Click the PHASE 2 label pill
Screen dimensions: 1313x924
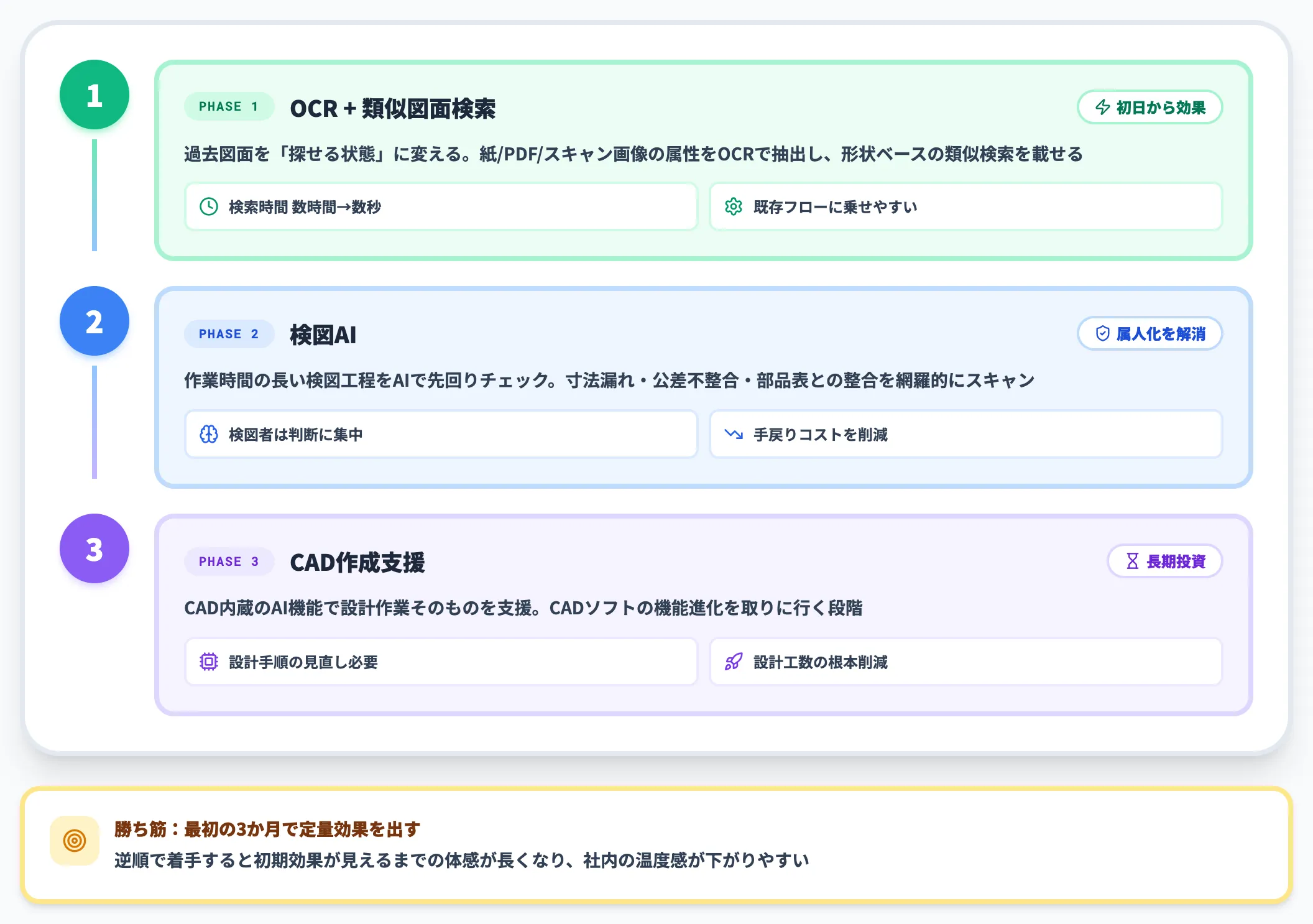pyautogui.click(x=229, y=334)
